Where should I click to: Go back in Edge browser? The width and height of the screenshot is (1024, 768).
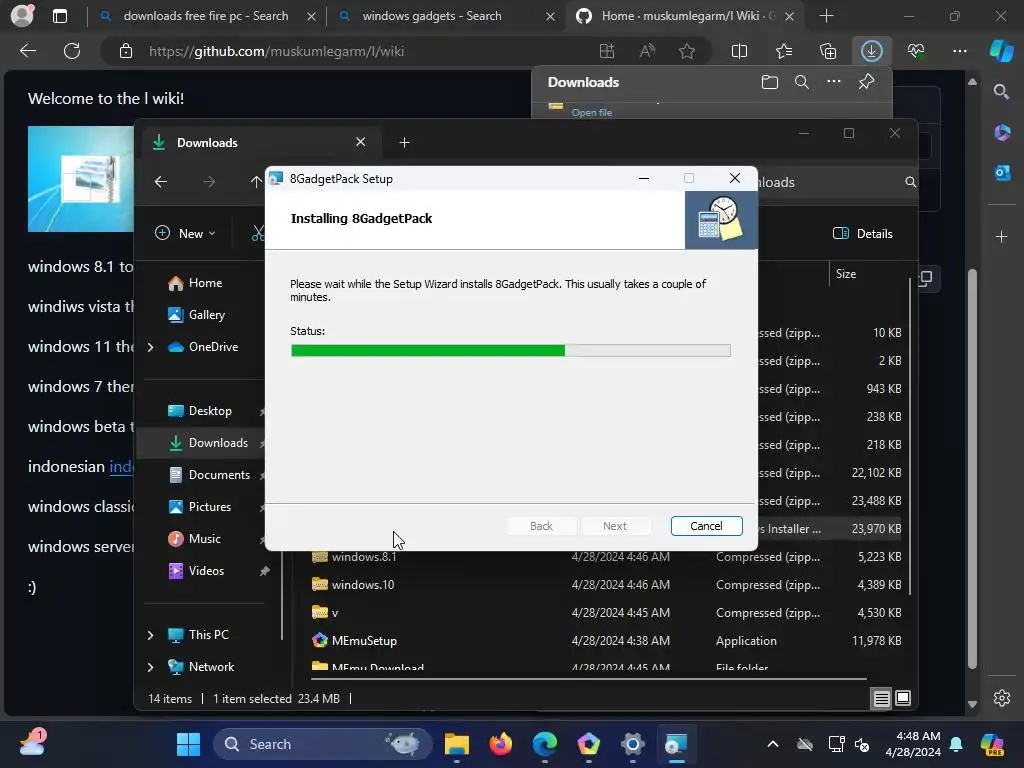28,51
